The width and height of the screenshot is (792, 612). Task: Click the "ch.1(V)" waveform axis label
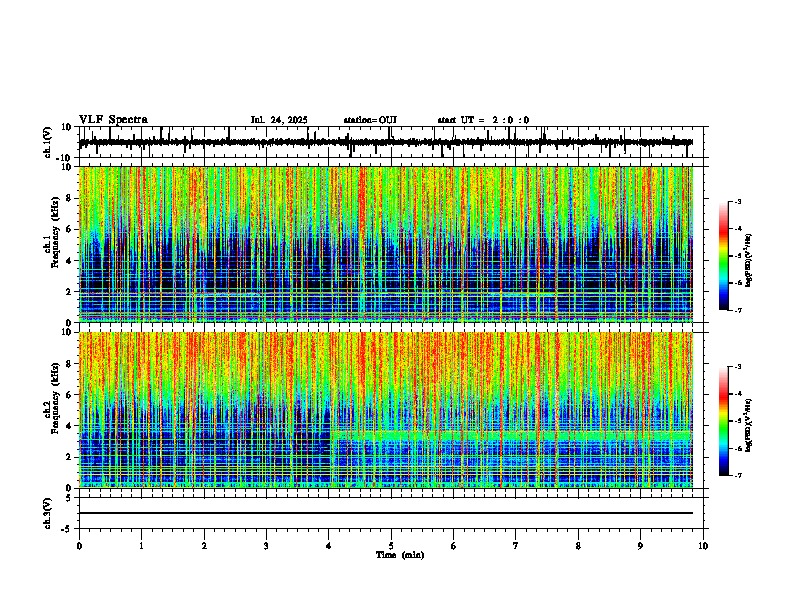pos(47,142)
